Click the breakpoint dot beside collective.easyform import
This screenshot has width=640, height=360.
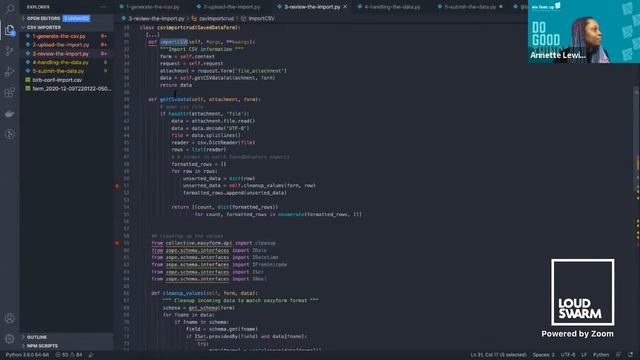[117, 243]
